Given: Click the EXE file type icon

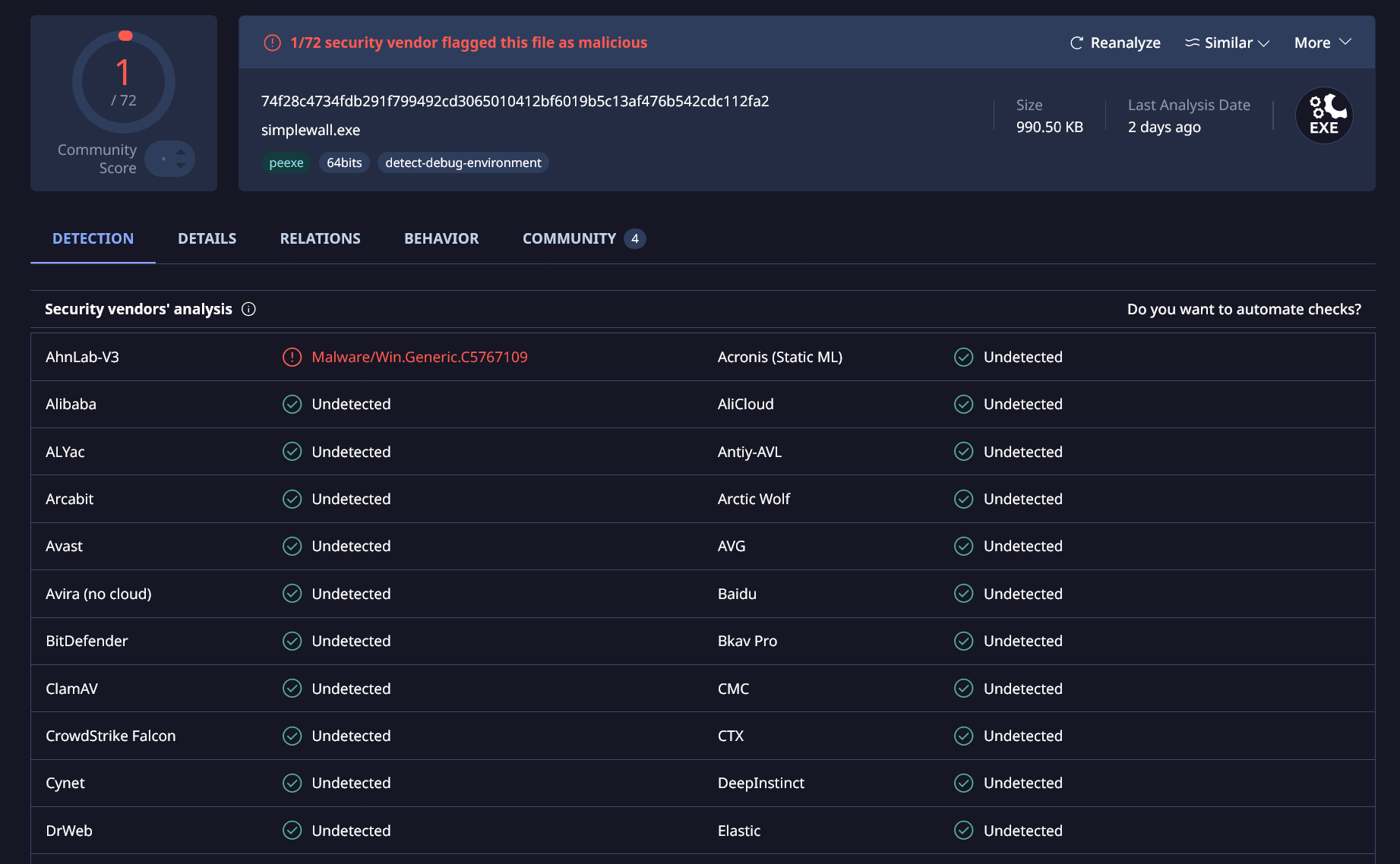Looking at the screenshot, I should click(1324, 115).
